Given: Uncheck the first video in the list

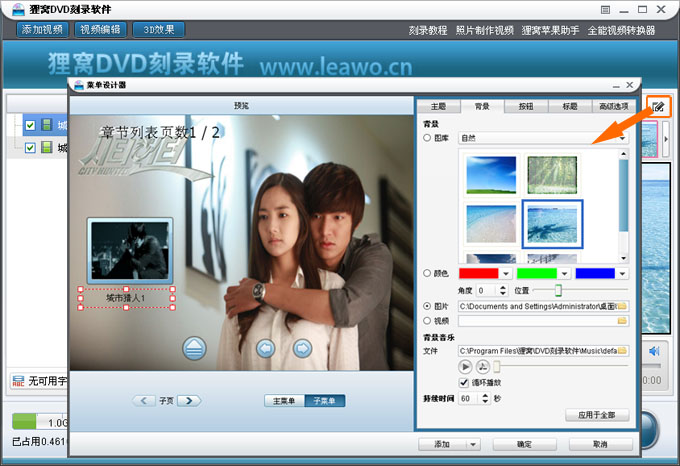Looking at the screenshot, I should [x=30, y=125].
